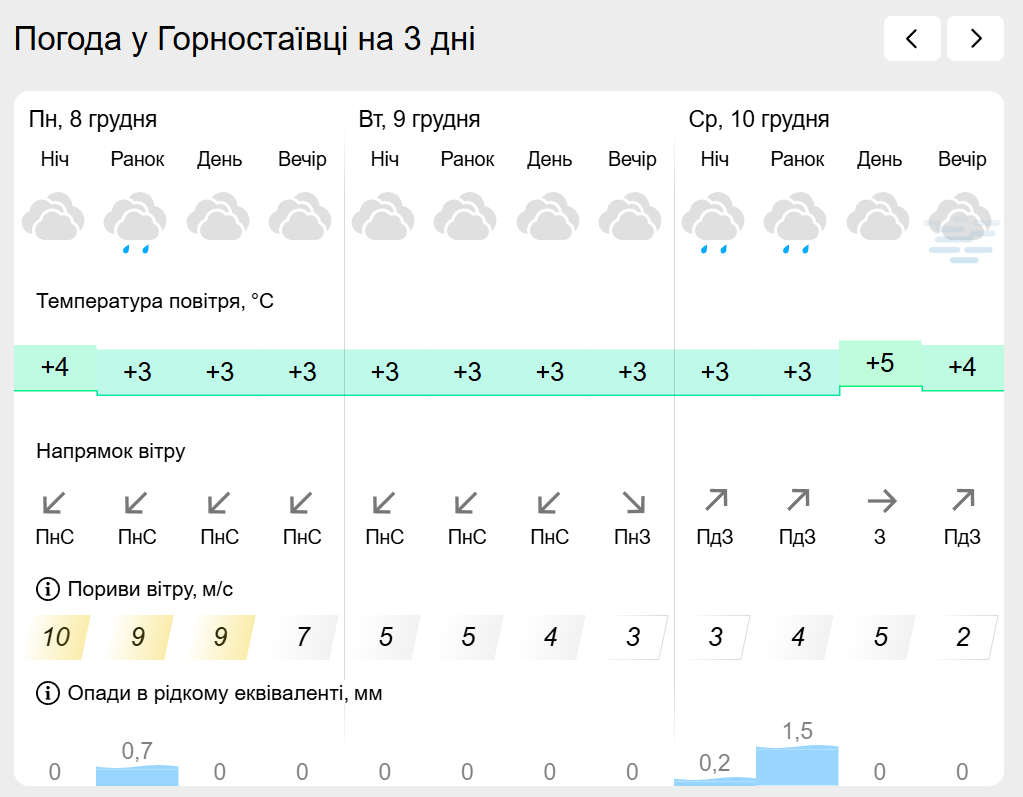1023x797 pixels.
Task: Click the next days arrow button
Action: pos(975,39)
